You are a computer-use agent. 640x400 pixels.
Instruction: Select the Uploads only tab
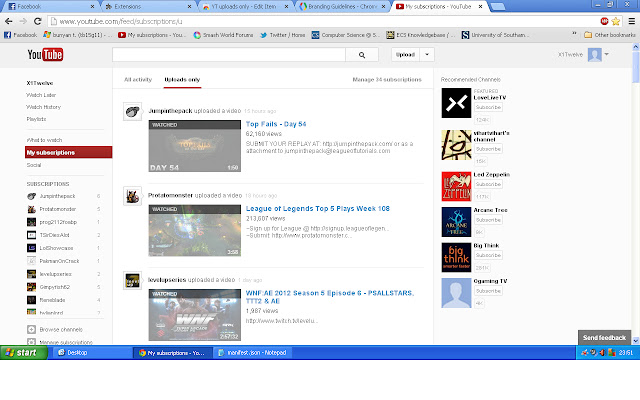(182, 78)
